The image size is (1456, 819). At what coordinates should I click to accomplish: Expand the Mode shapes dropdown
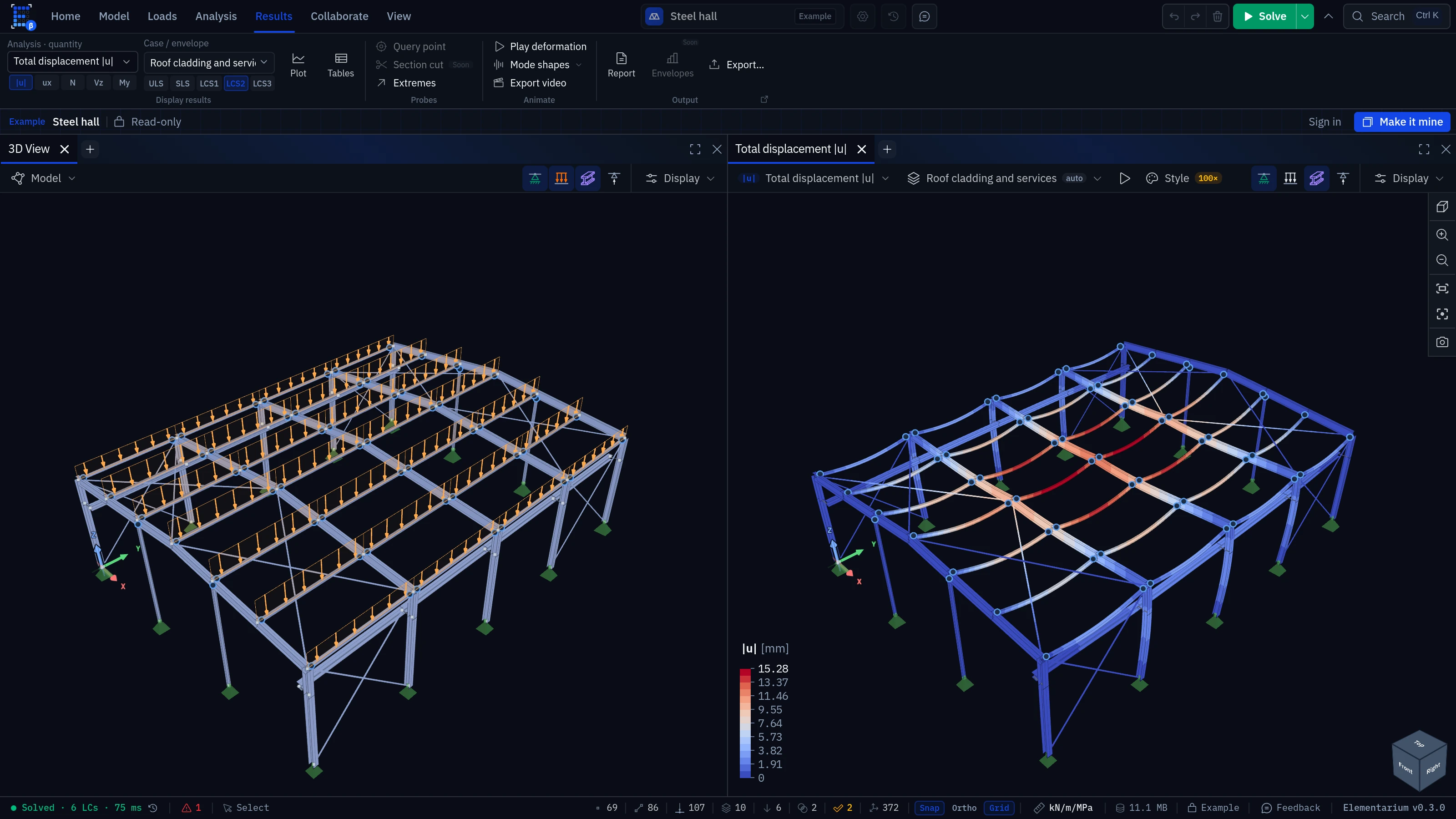pyautogui.click(x=537, y=65)
